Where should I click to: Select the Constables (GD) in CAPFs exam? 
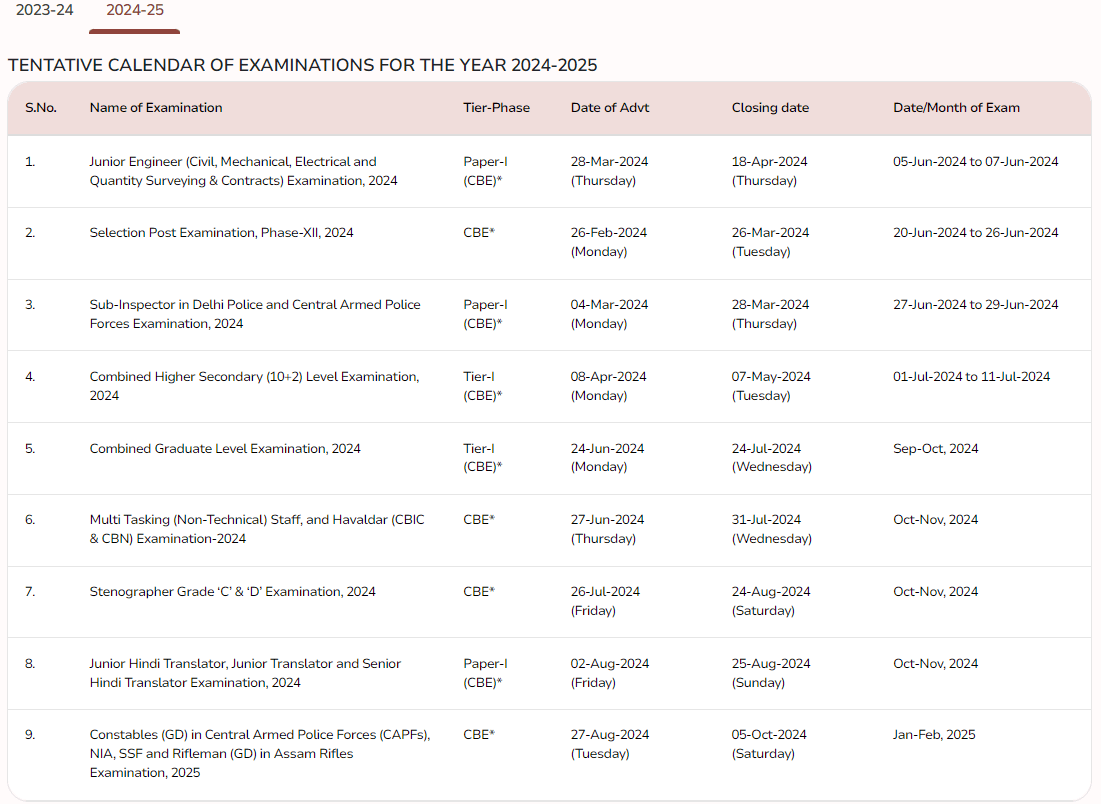click(x=260, y=753)
